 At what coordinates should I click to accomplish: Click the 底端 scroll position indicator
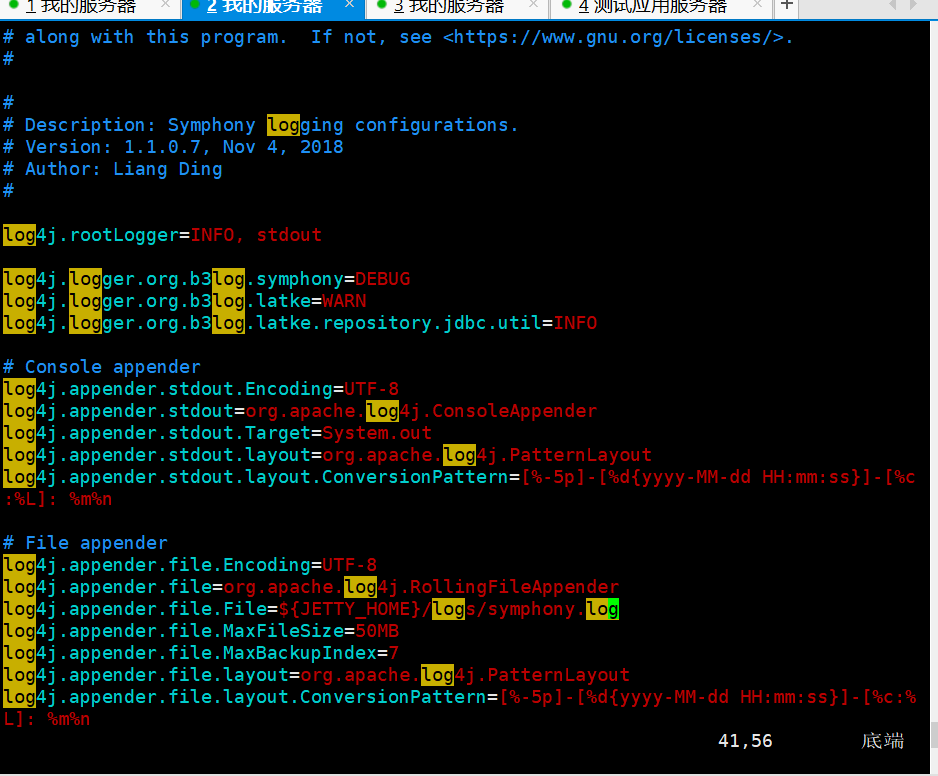tap(882, 741)
